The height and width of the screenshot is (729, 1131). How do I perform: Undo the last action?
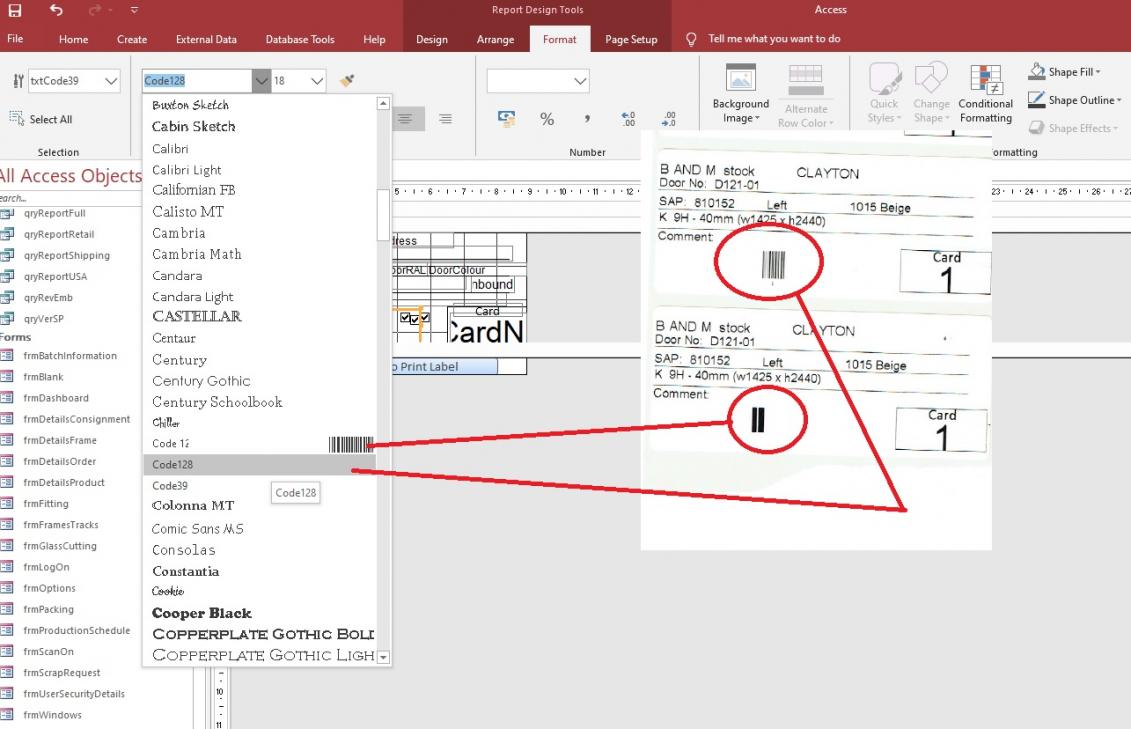56,10
